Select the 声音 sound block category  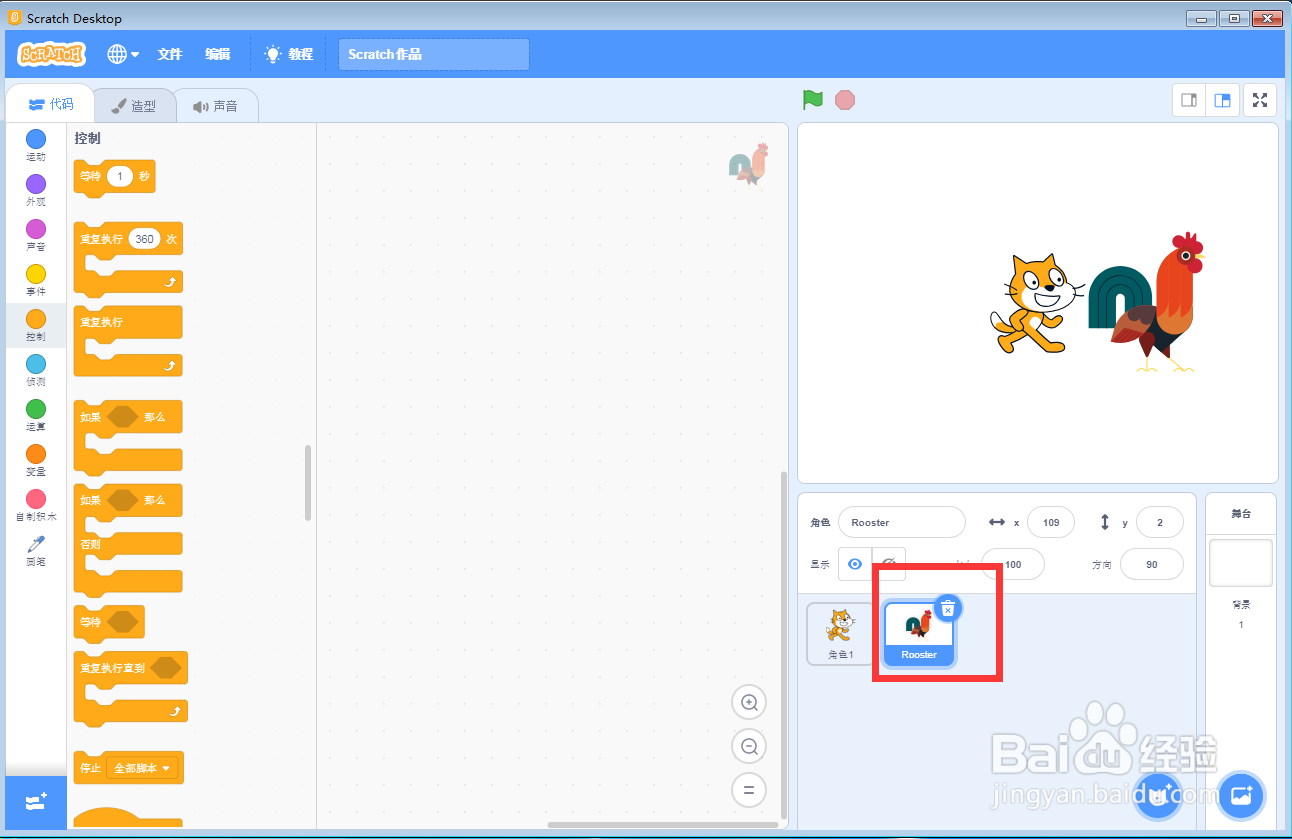tap(36, 235)
